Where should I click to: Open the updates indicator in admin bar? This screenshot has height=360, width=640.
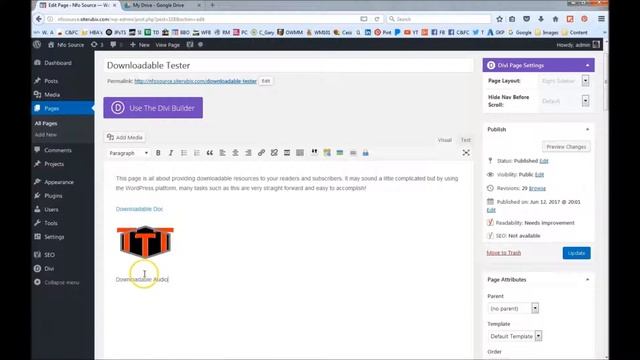pos(97,44)
